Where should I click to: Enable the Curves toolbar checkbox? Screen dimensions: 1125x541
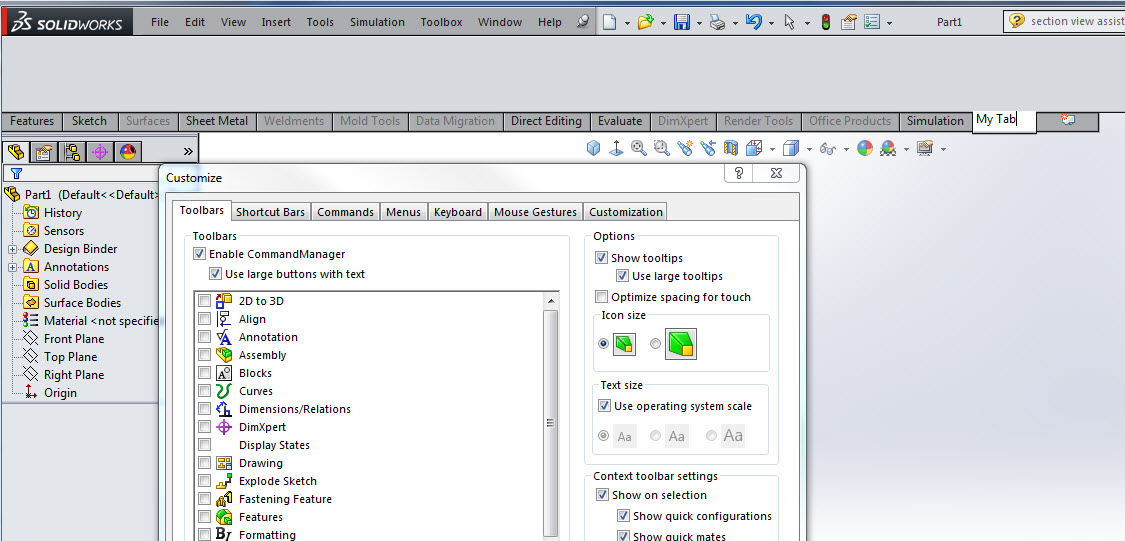204,391
